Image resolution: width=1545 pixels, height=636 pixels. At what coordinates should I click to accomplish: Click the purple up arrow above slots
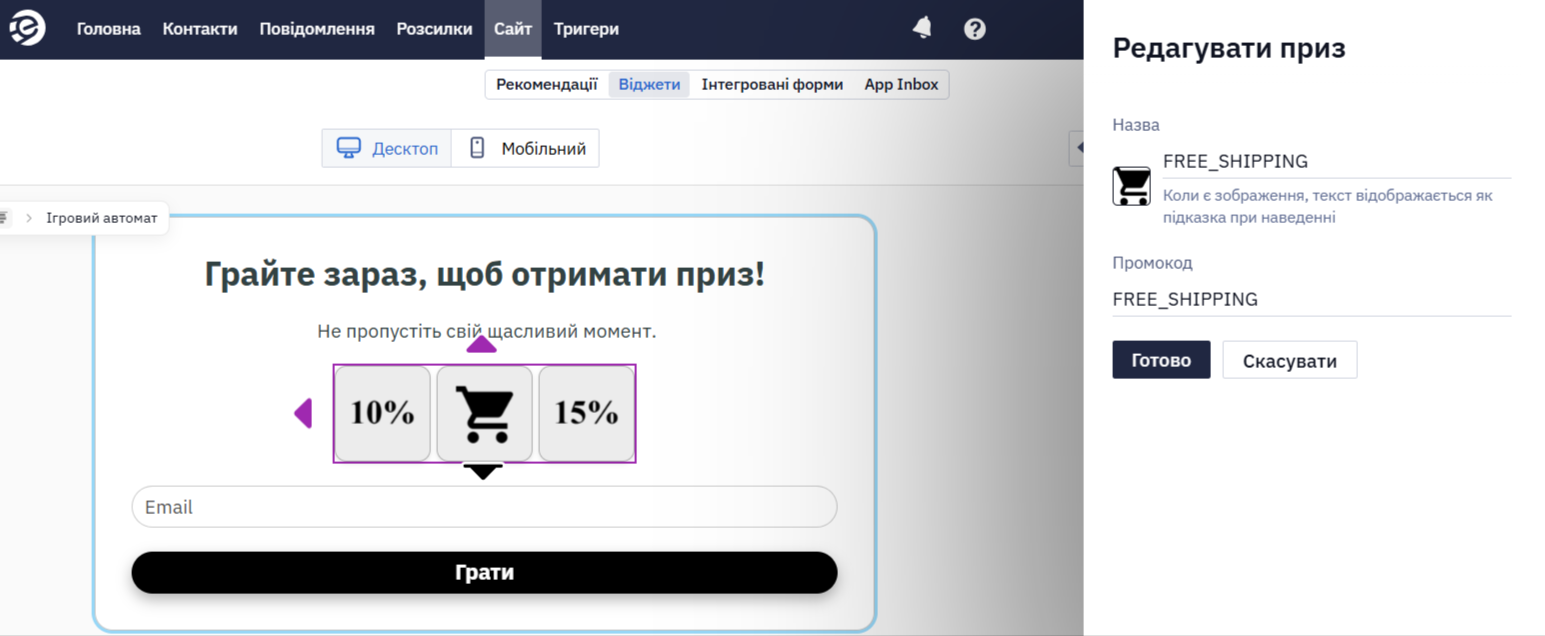482,344
